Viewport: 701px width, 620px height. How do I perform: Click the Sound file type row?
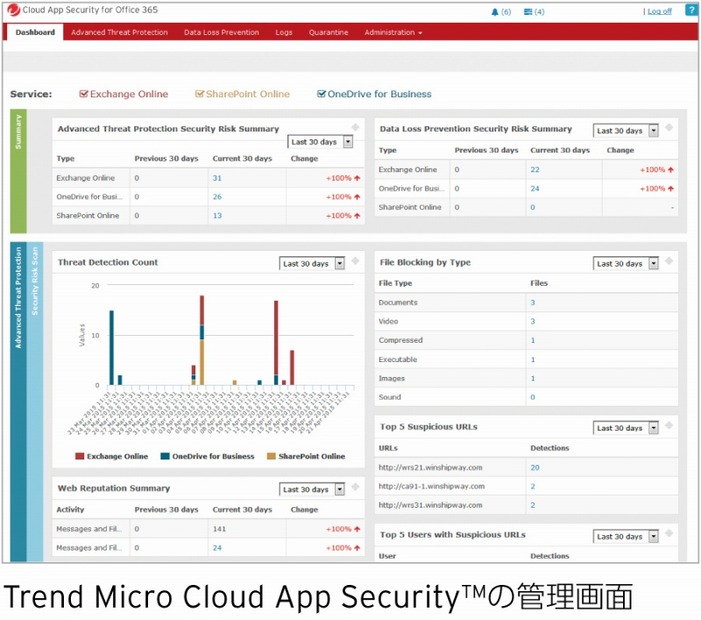[x=526, y=397]
